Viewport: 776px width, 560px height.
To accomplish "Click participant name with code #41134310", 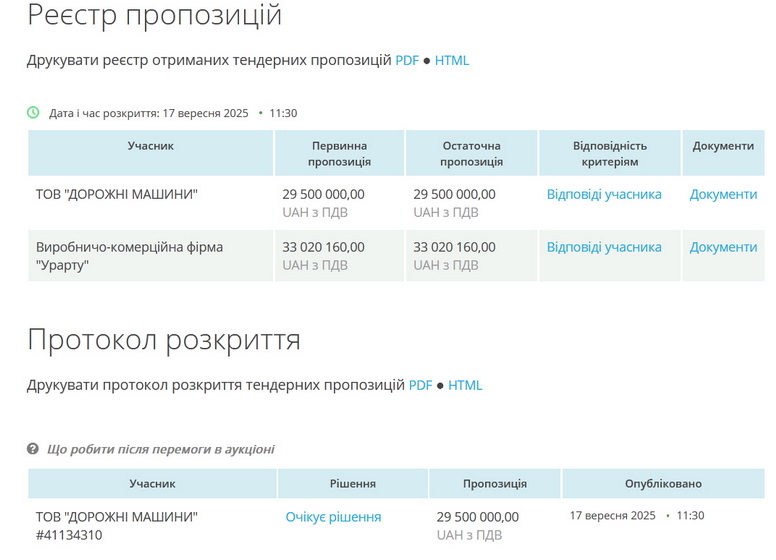I will click(x=116, y=526).
